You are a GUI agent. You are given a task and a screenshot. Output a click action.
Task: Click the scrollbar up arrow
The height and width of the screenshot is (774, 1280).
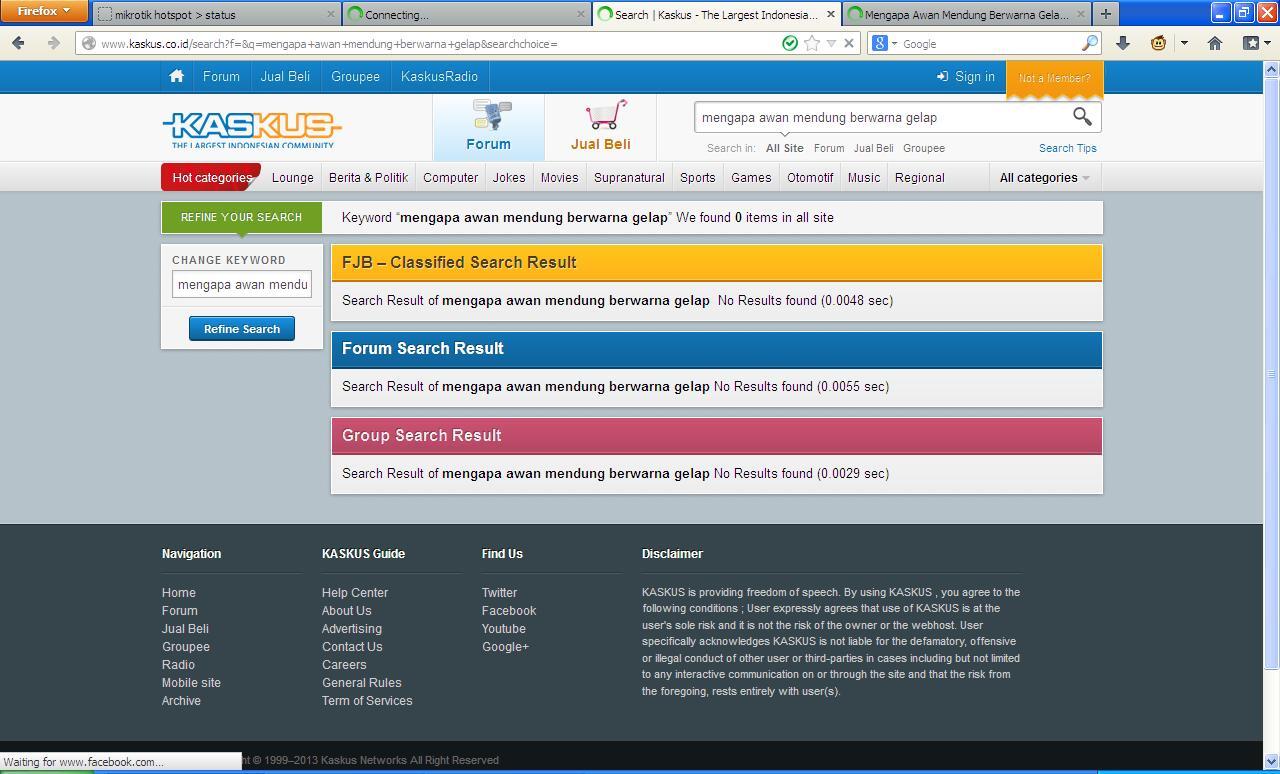pyautogui.click(x=1271, y=69)
